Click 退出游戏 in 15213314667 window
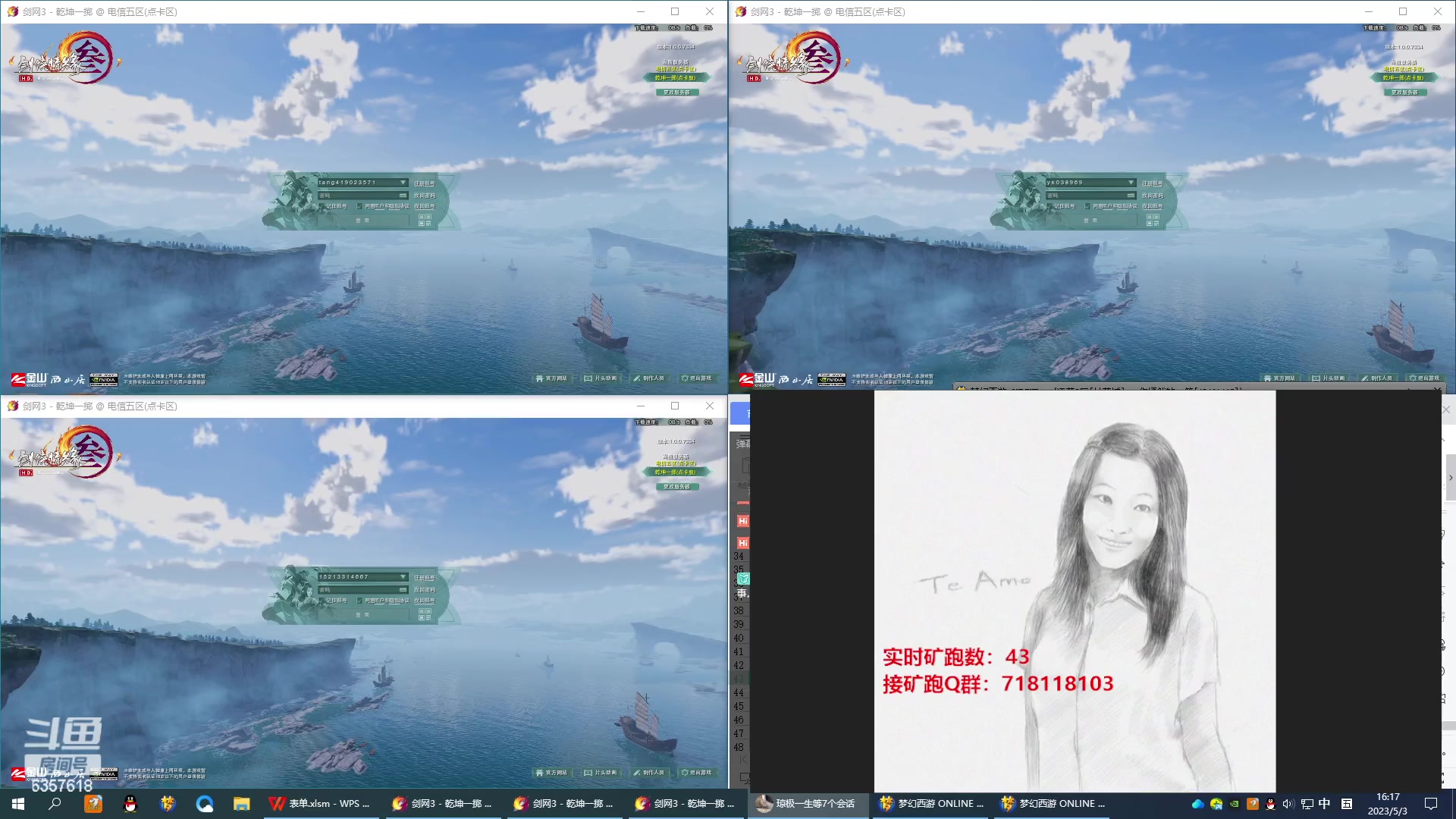Screen dimensions: 1456x819 (697, 773)
